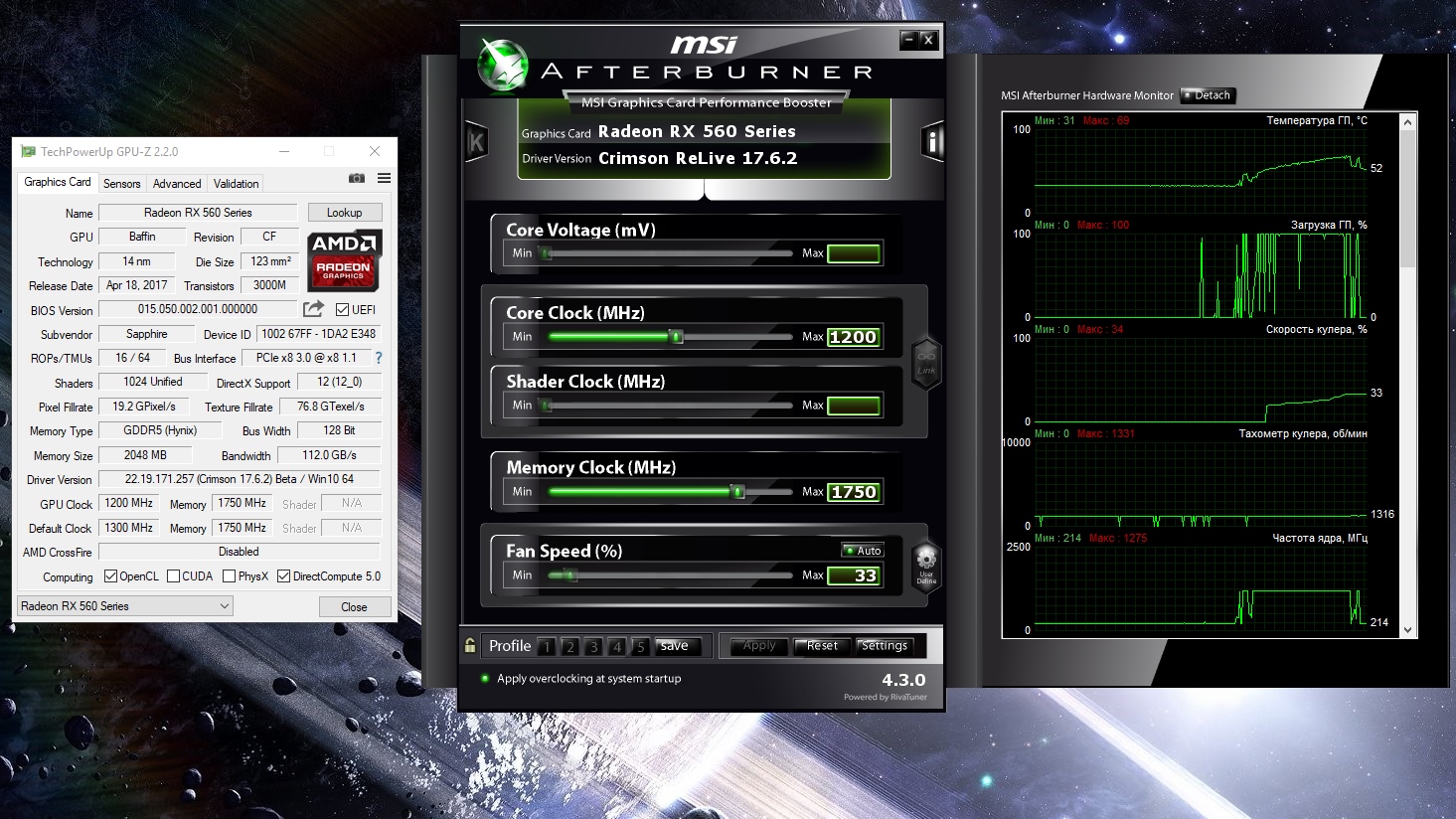The width and height of the screenshot is (1456, 819).
Task: Open bus interface help question mark
Action: [x=378, y=358]
